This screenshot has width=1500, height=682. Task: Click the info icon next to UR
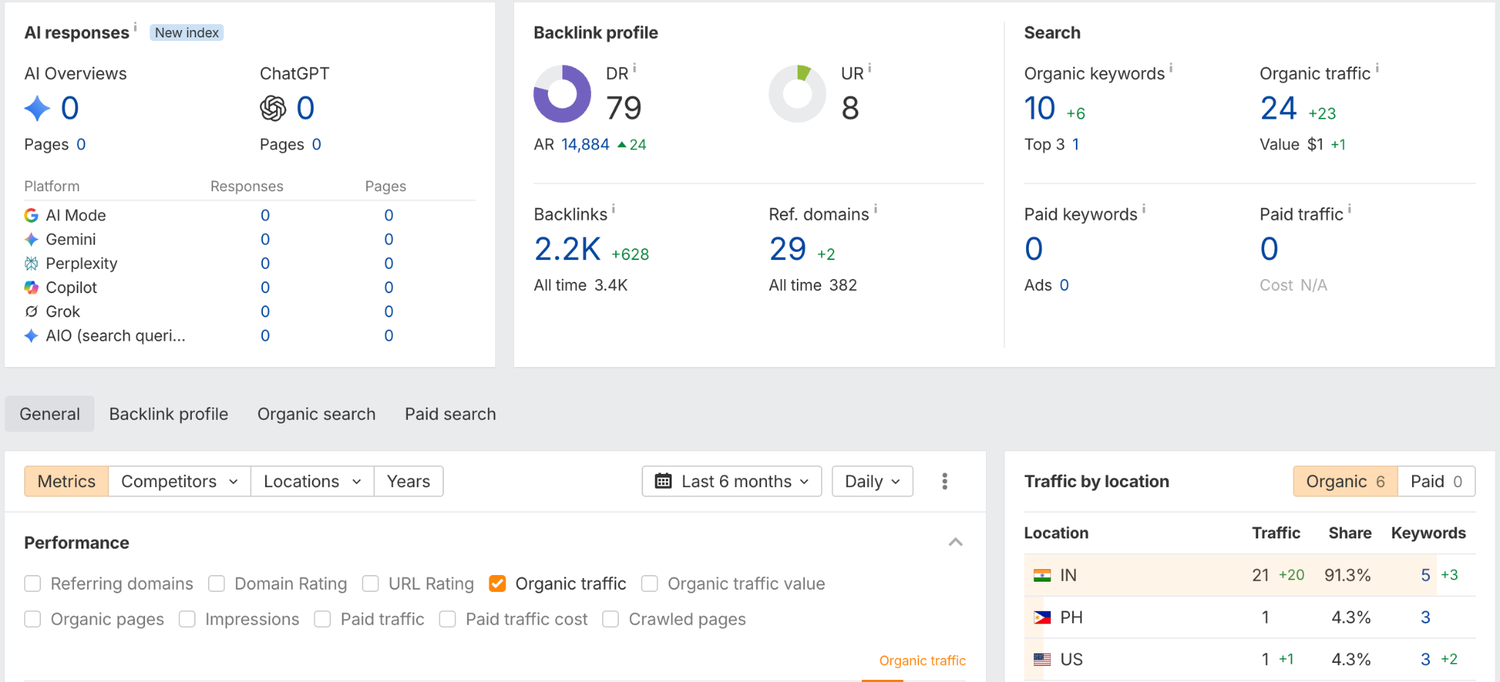click(x=869, y=69)
